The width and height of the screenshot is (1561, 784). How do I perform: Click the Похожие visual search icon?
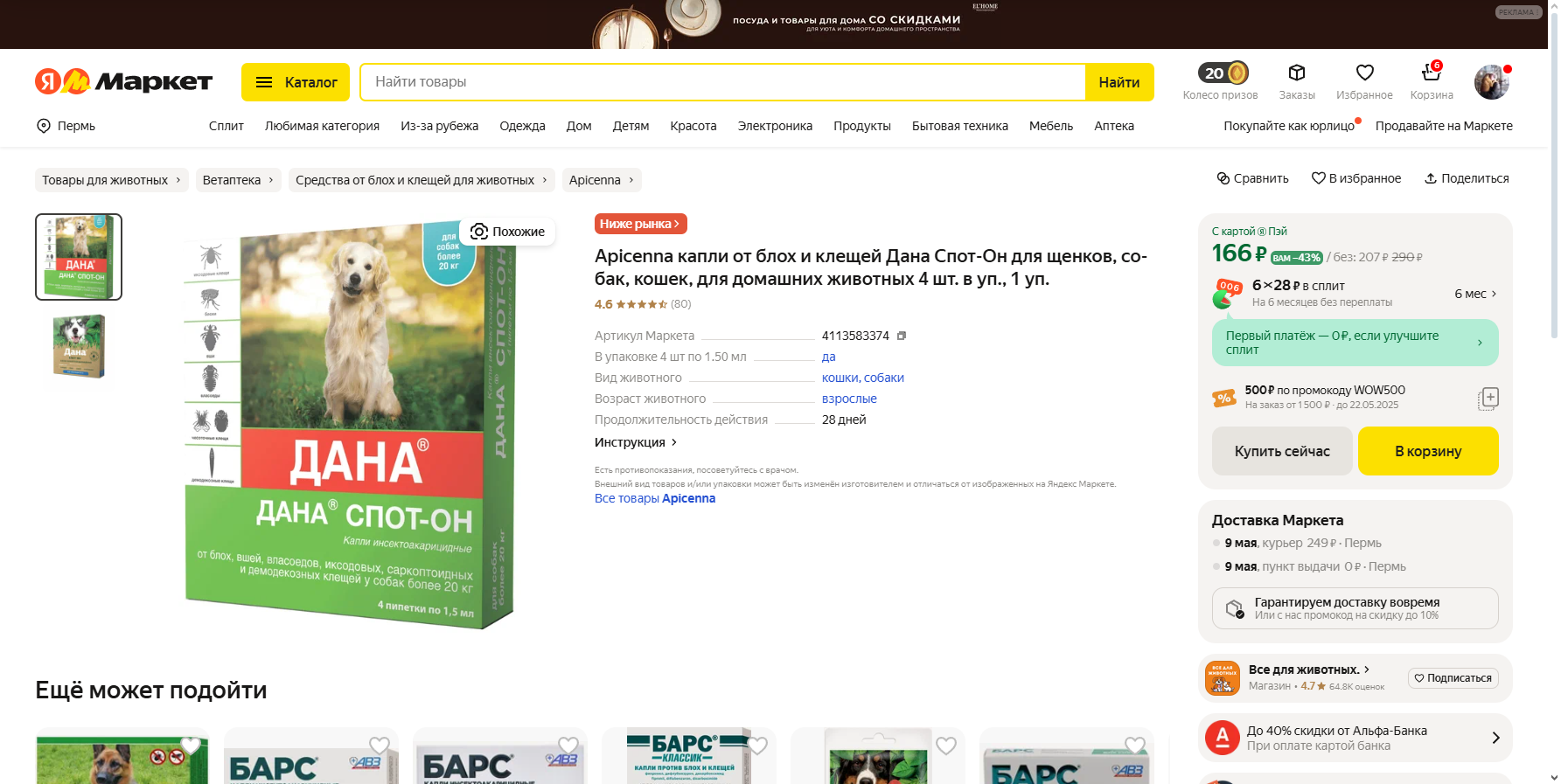479,232
